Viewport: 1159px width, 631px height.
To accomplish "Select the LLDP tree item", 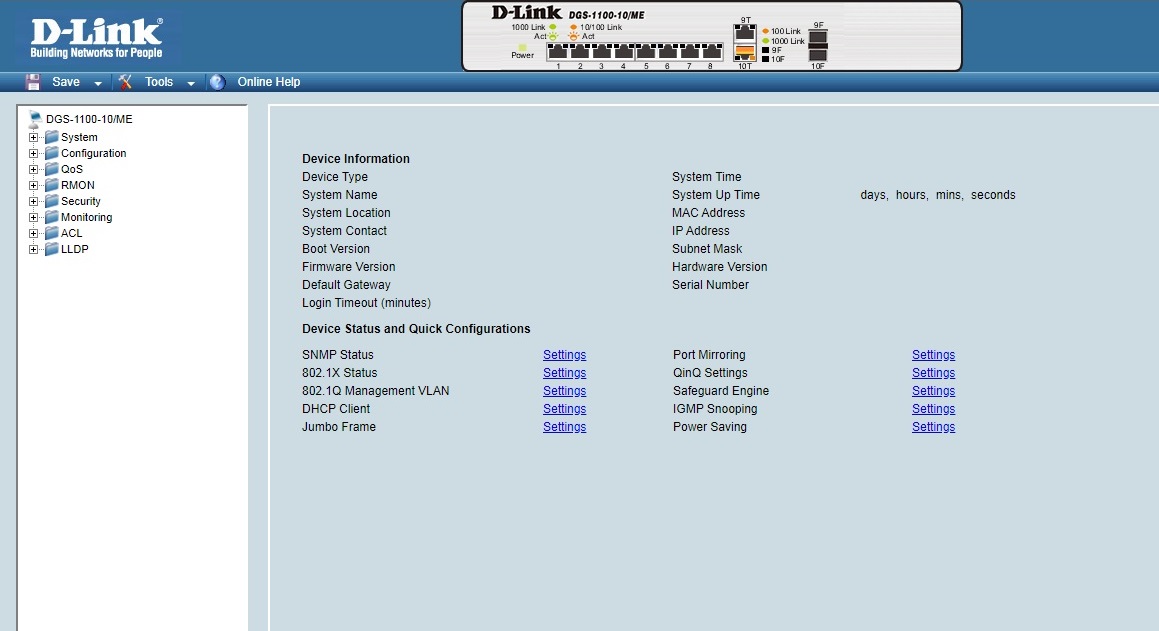I will [x=74, y=249].
